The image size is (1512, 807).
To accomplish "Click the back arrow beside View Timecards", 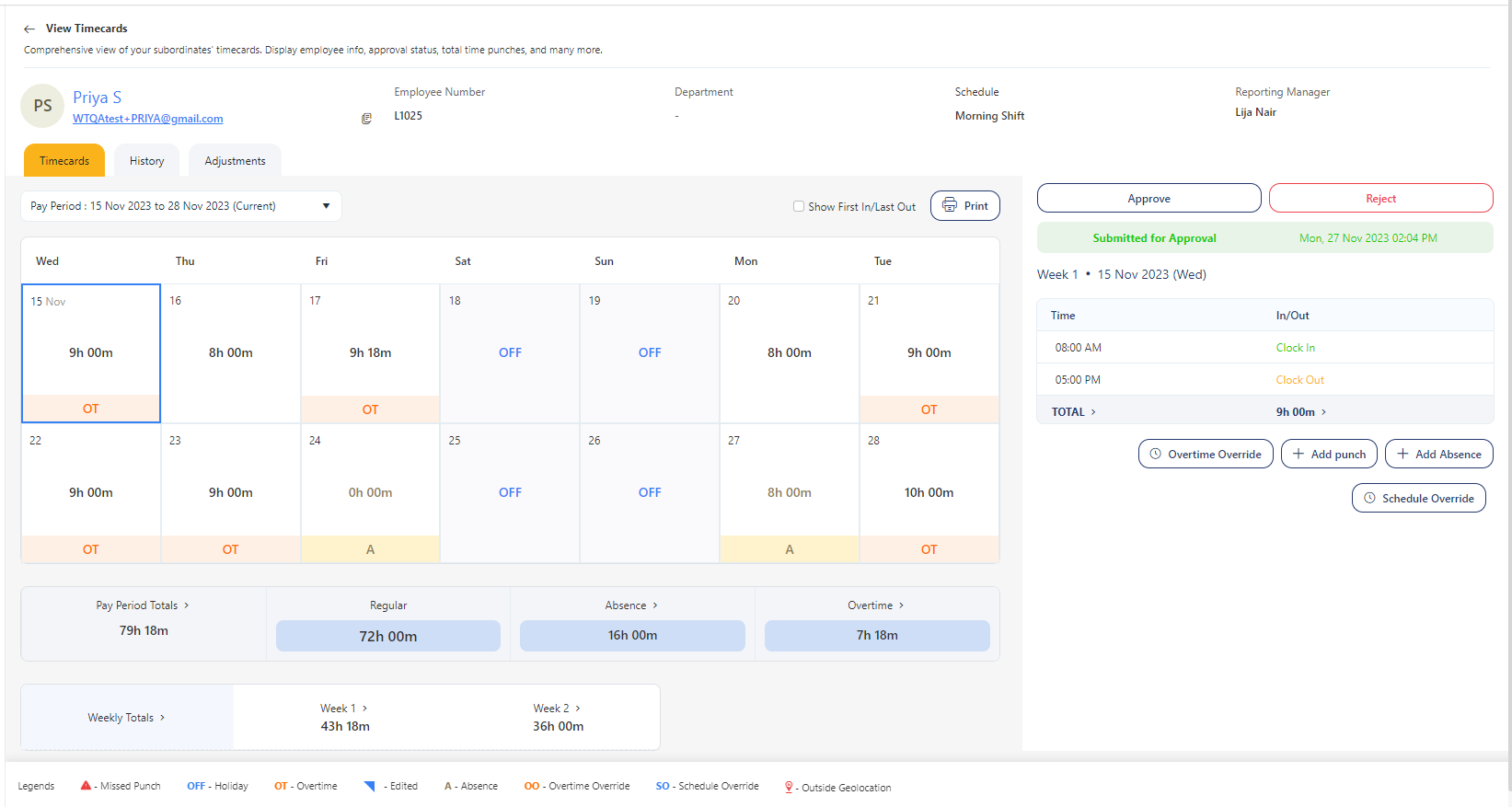I will (29, 29).
